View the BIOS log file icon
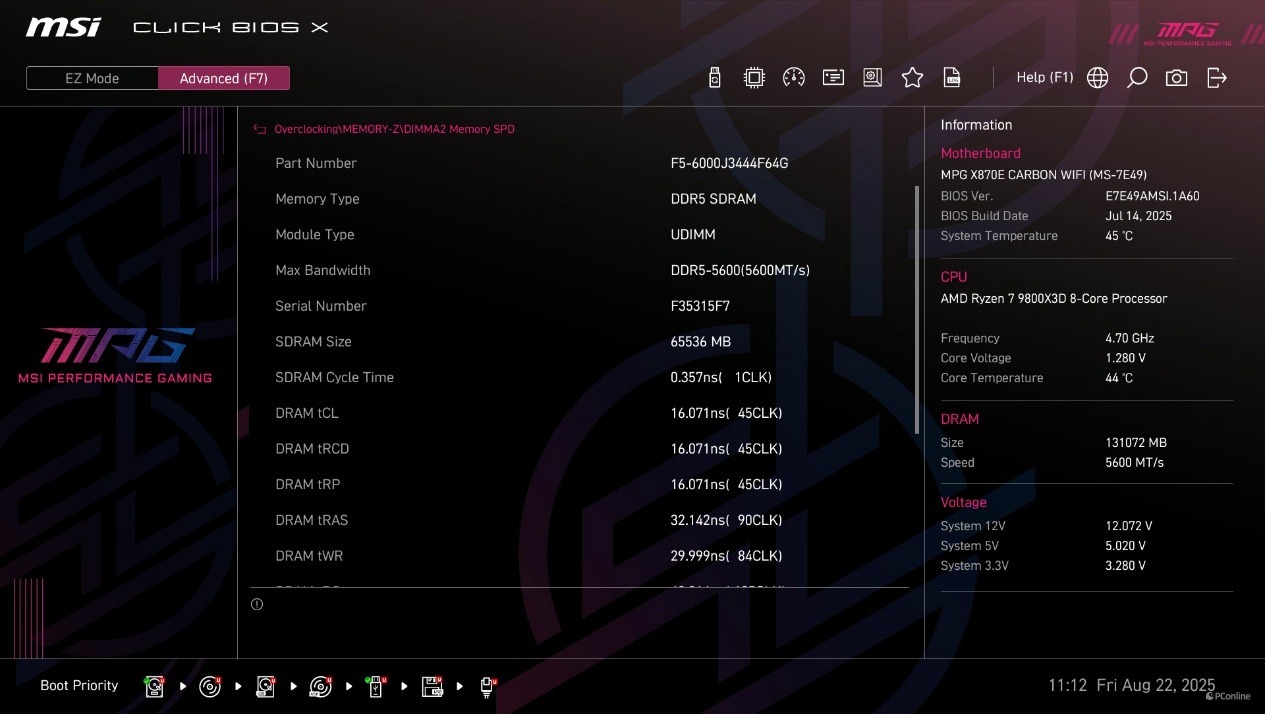This screenshot has height=714, width=1265. [951, 77]
